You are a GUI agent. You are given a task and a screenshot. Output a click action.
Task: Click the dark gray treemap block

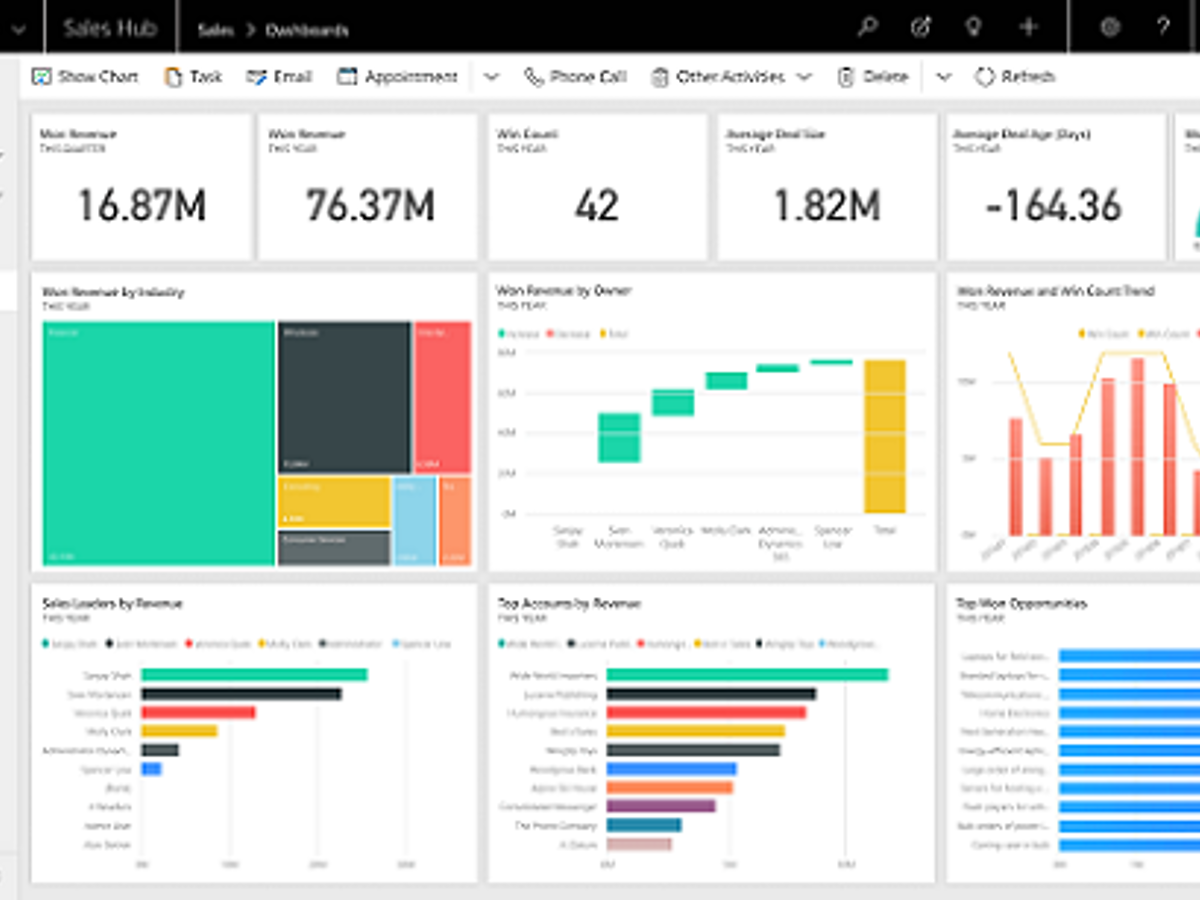(x=344, y=397)
